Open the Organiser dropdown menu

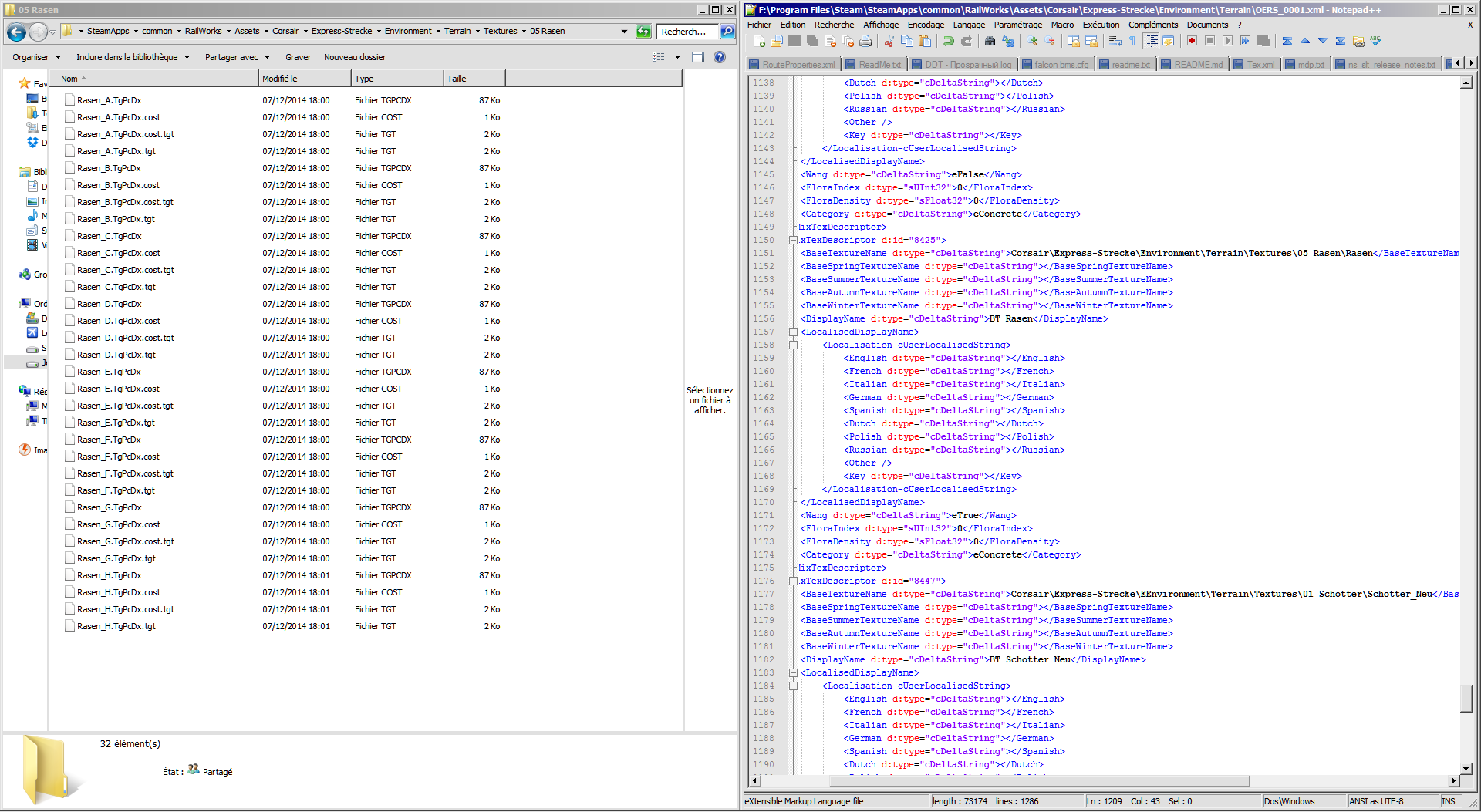click(35, 57)
